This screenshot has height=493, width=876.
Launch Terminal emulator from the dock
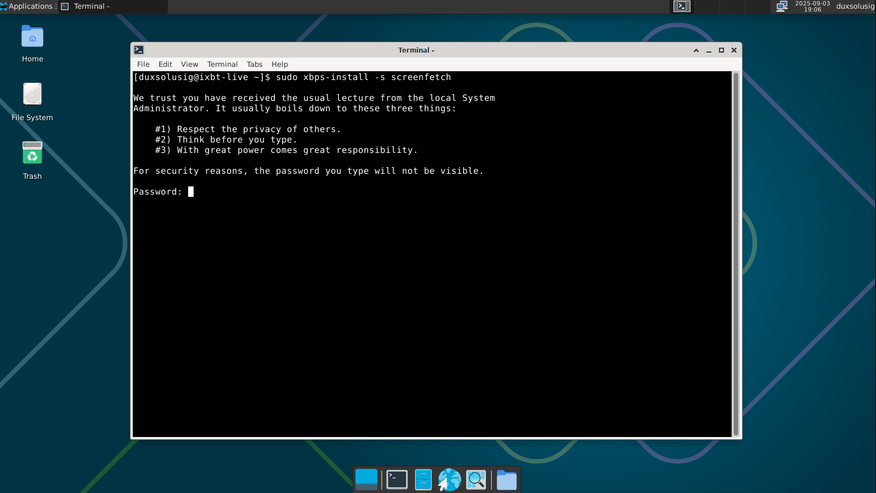point(397,480)
